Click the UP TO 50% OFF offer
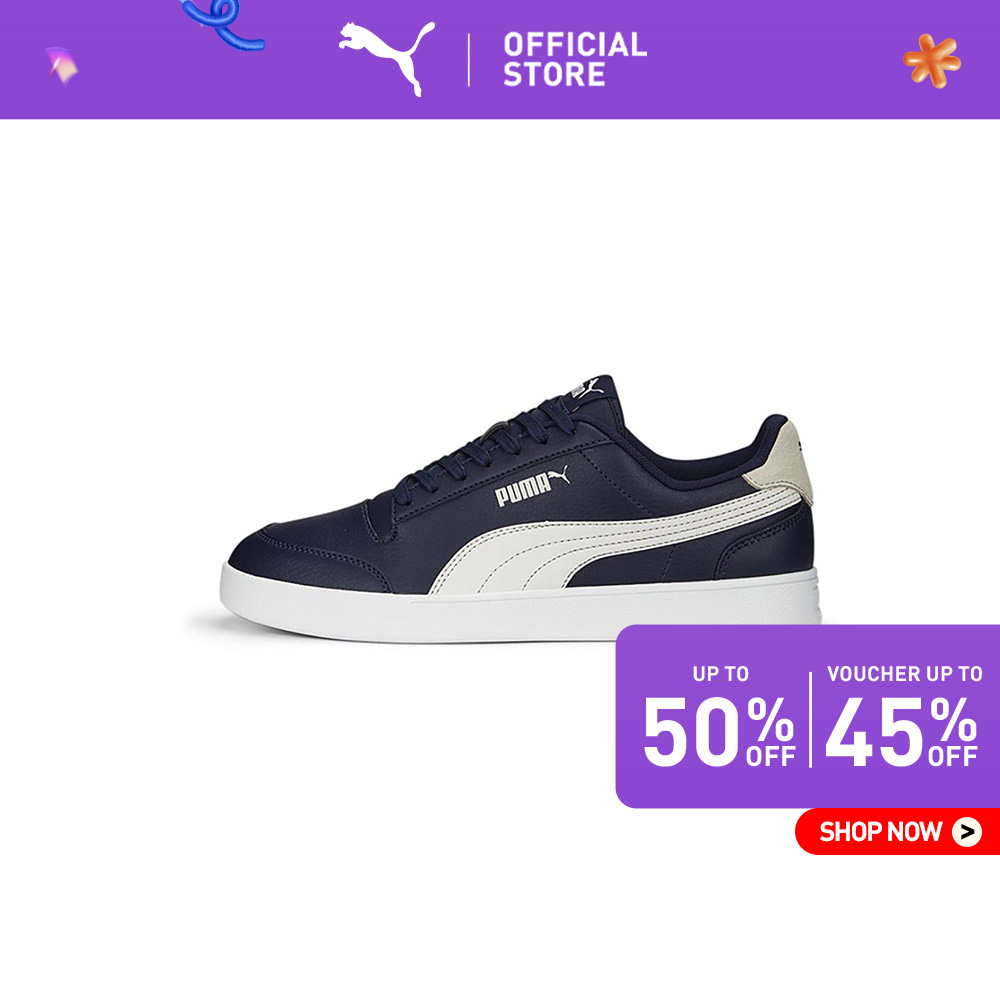Viewport: 1000px width, 1000px height. [719, 717]
